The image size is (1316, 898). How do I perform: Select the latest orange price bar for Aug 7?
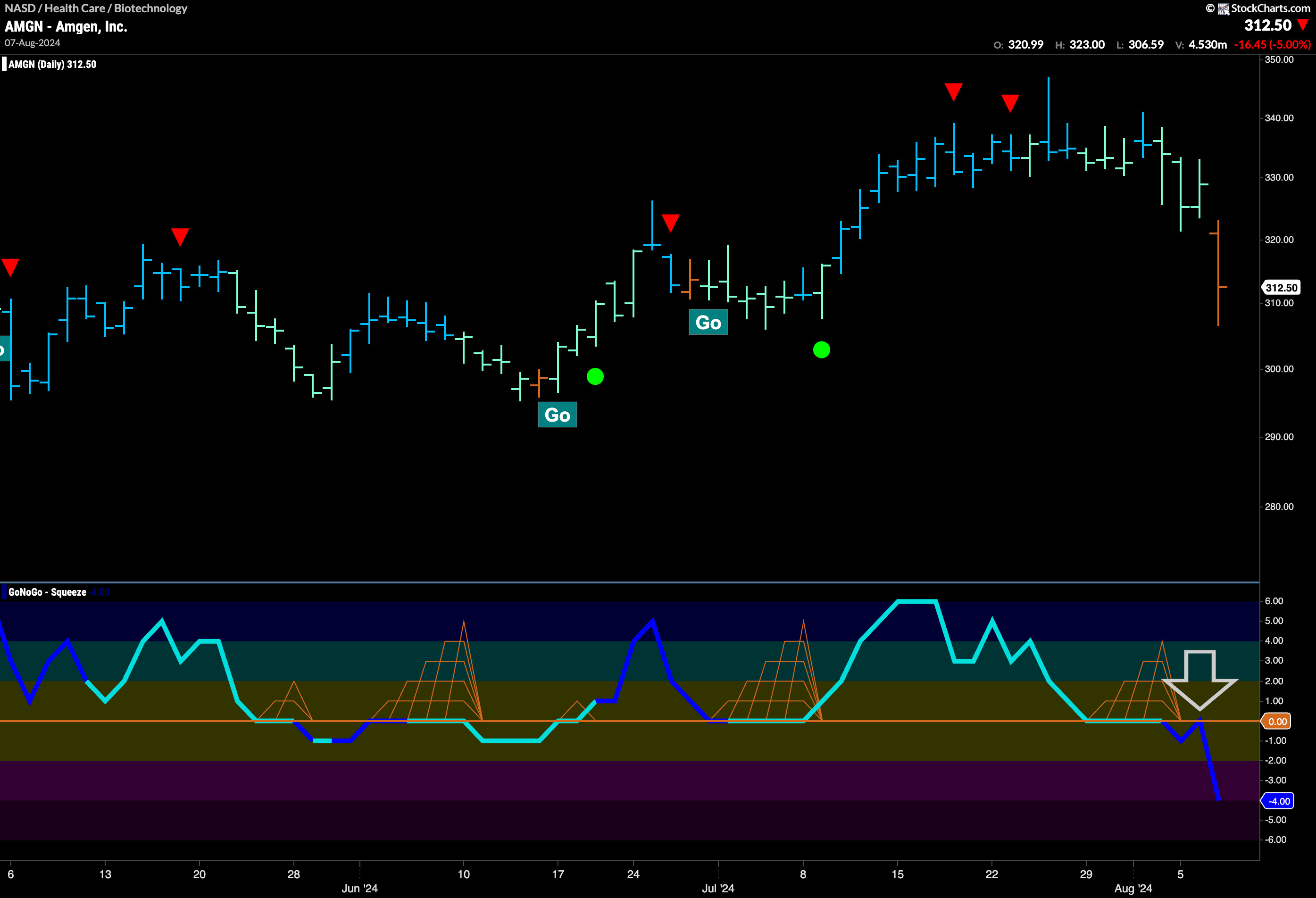[1218, 273]
